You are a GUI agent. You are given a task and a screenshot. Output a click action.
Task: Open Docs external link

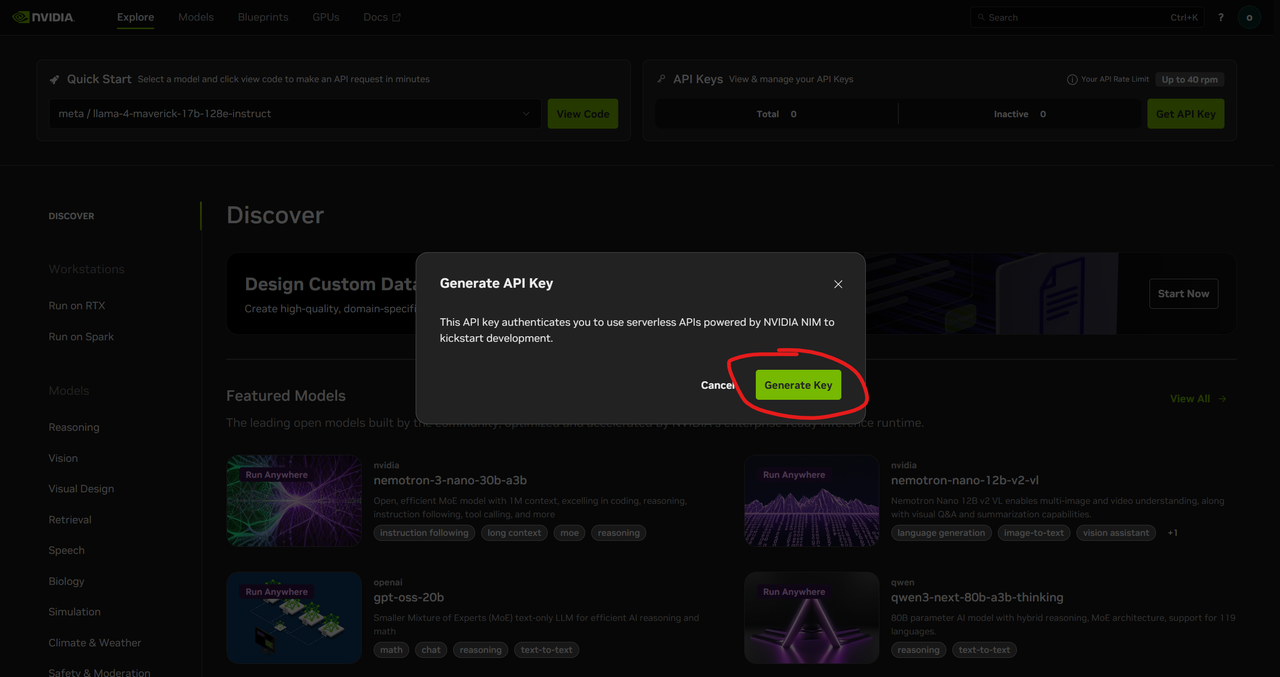pos(382,17)
